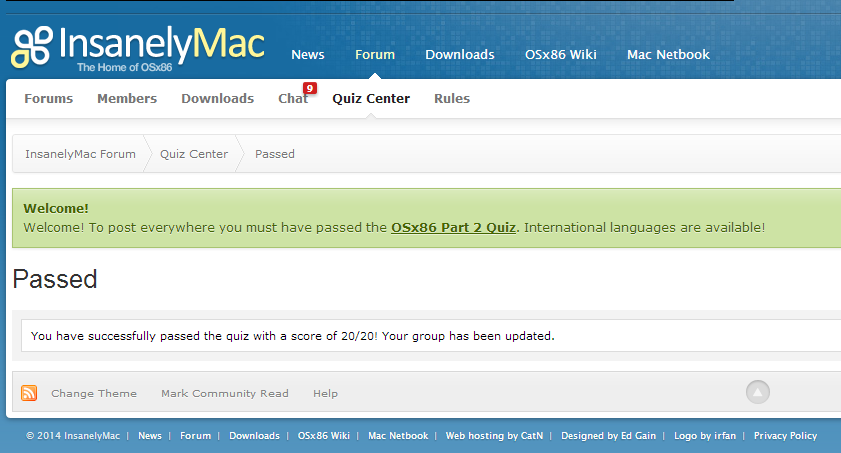The width and height of the screenshot is (841, 453).
Task: Select Forum in the top navigation
Action: point(375,55)
